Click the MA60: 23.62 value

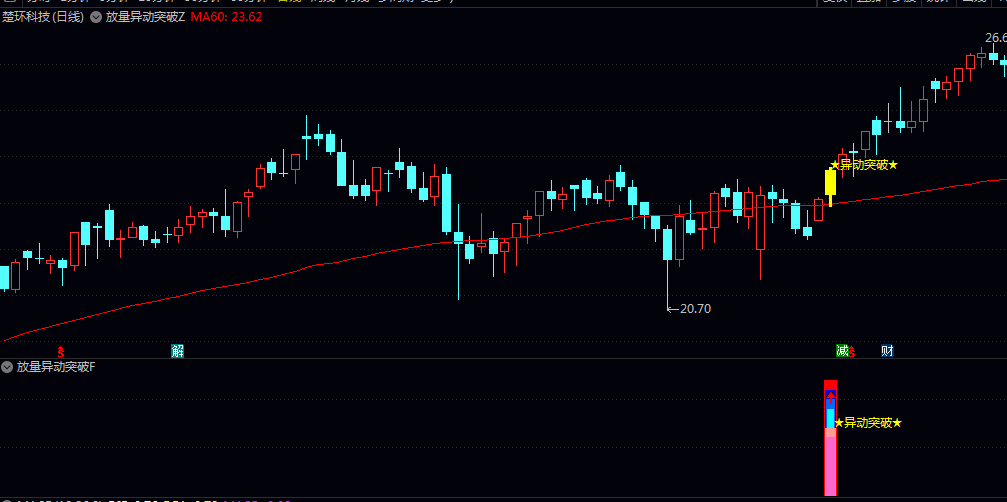tap(227, 17)
